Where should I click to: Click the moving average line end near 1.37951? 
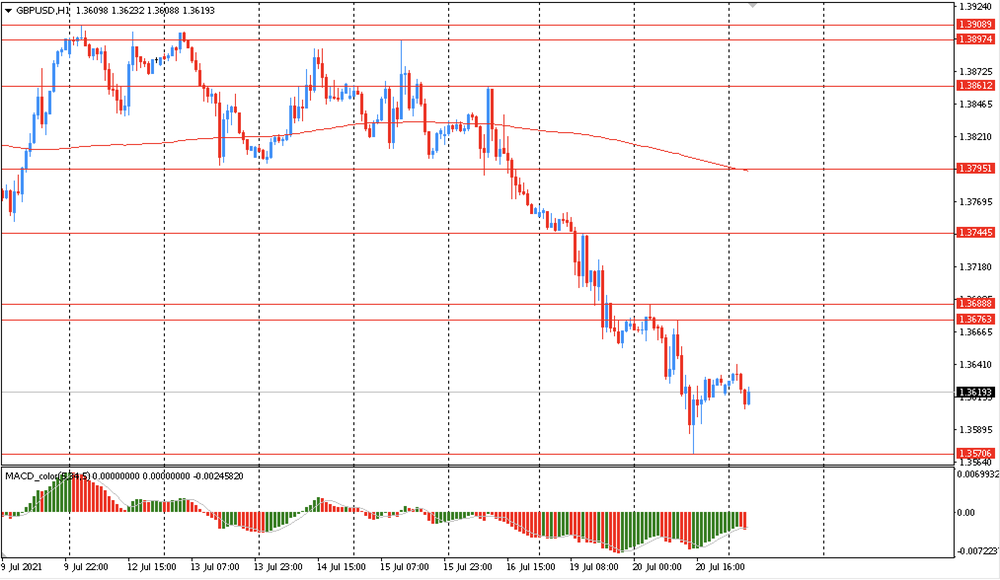point(745,170)
